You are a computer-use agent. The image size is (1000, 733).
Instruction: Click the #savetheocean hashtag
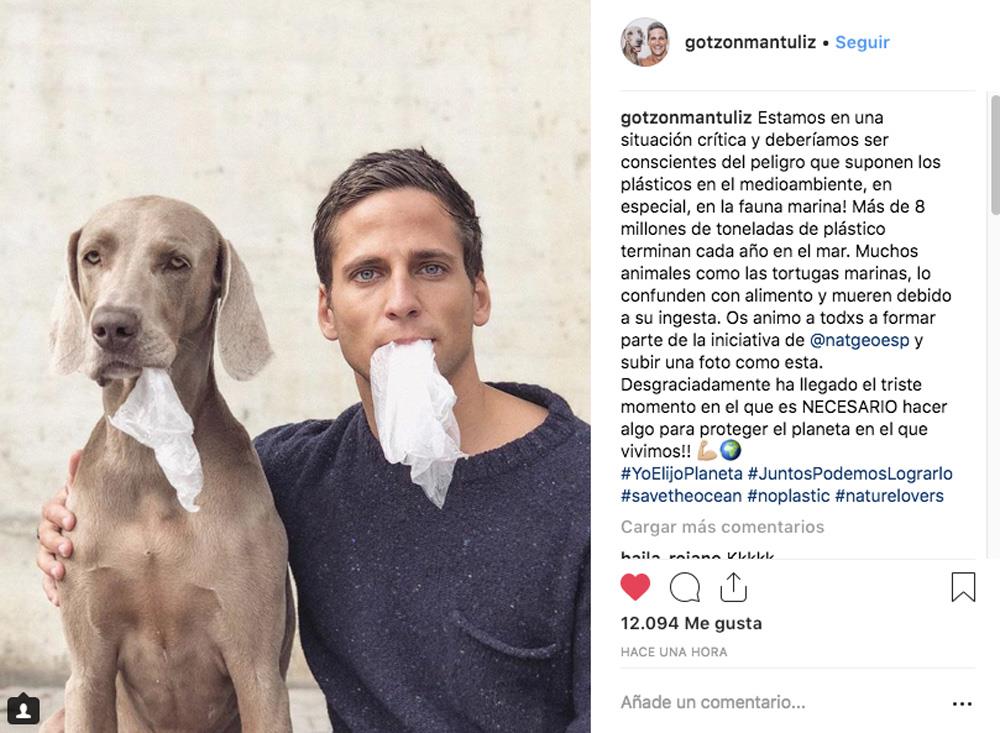[681, 496]
